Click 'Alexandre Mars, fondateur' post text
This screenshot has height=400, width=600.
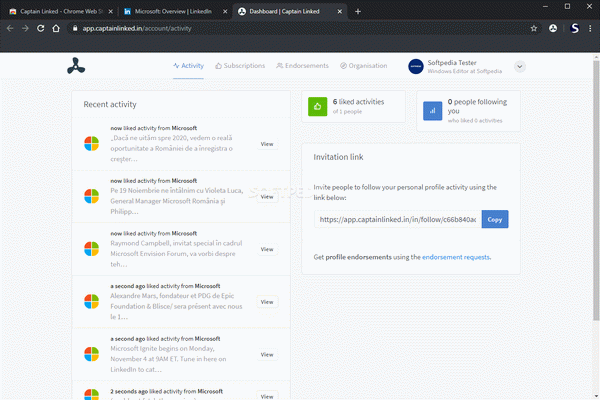point(176,306)
